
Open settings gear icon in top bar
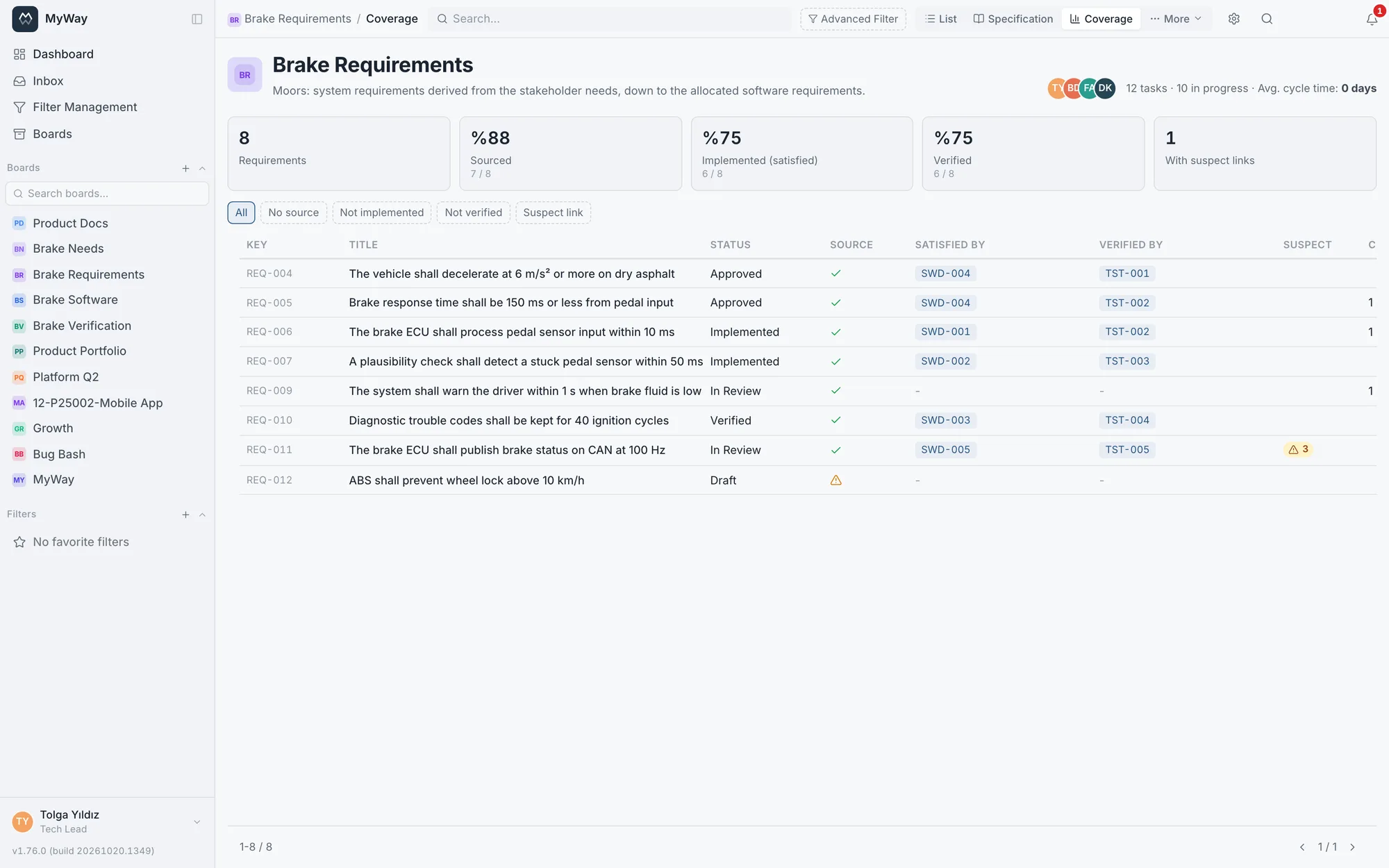[x=1234, y=19]
